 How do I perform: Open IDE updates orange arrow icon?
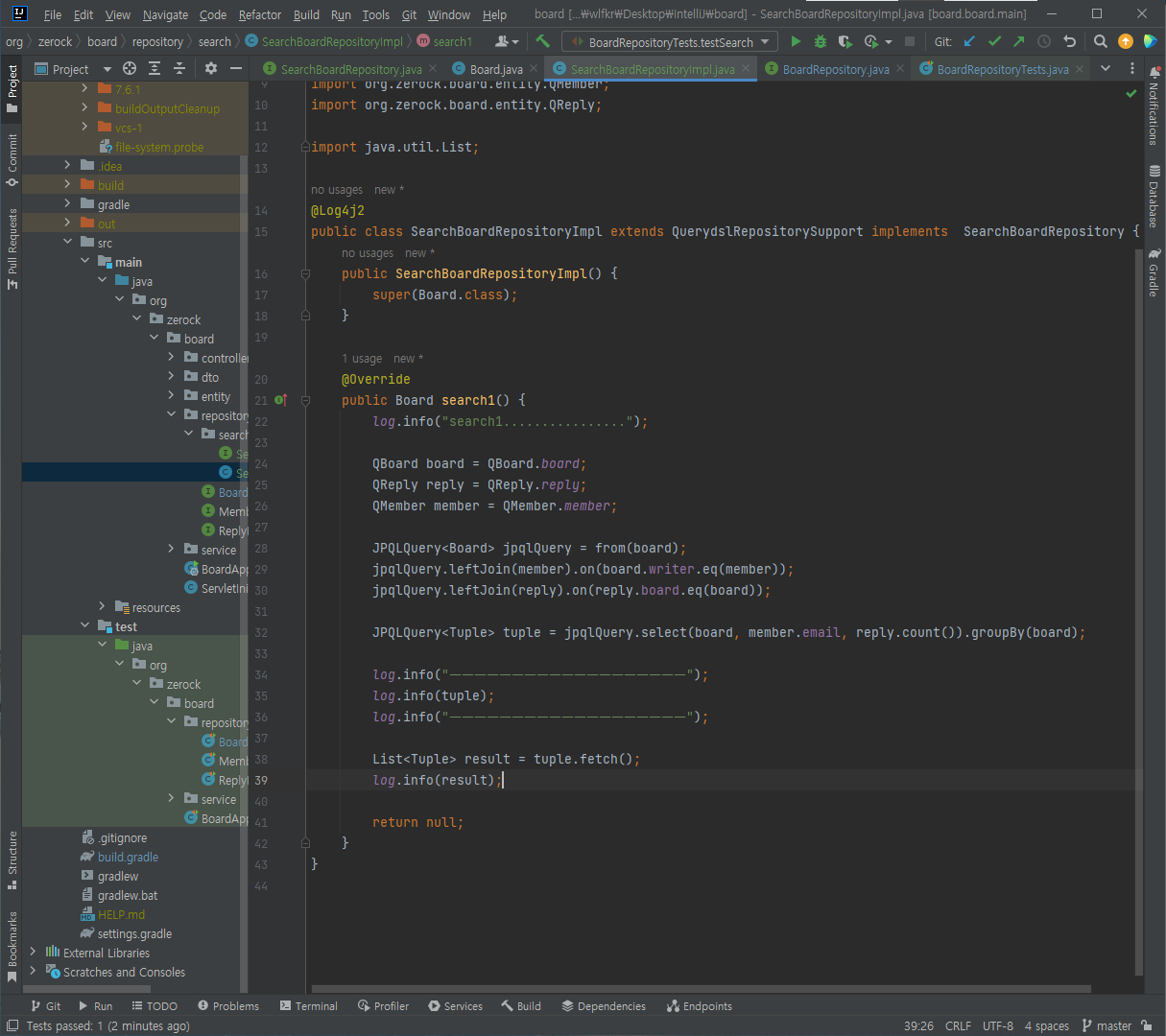(x=1126, y=41)
